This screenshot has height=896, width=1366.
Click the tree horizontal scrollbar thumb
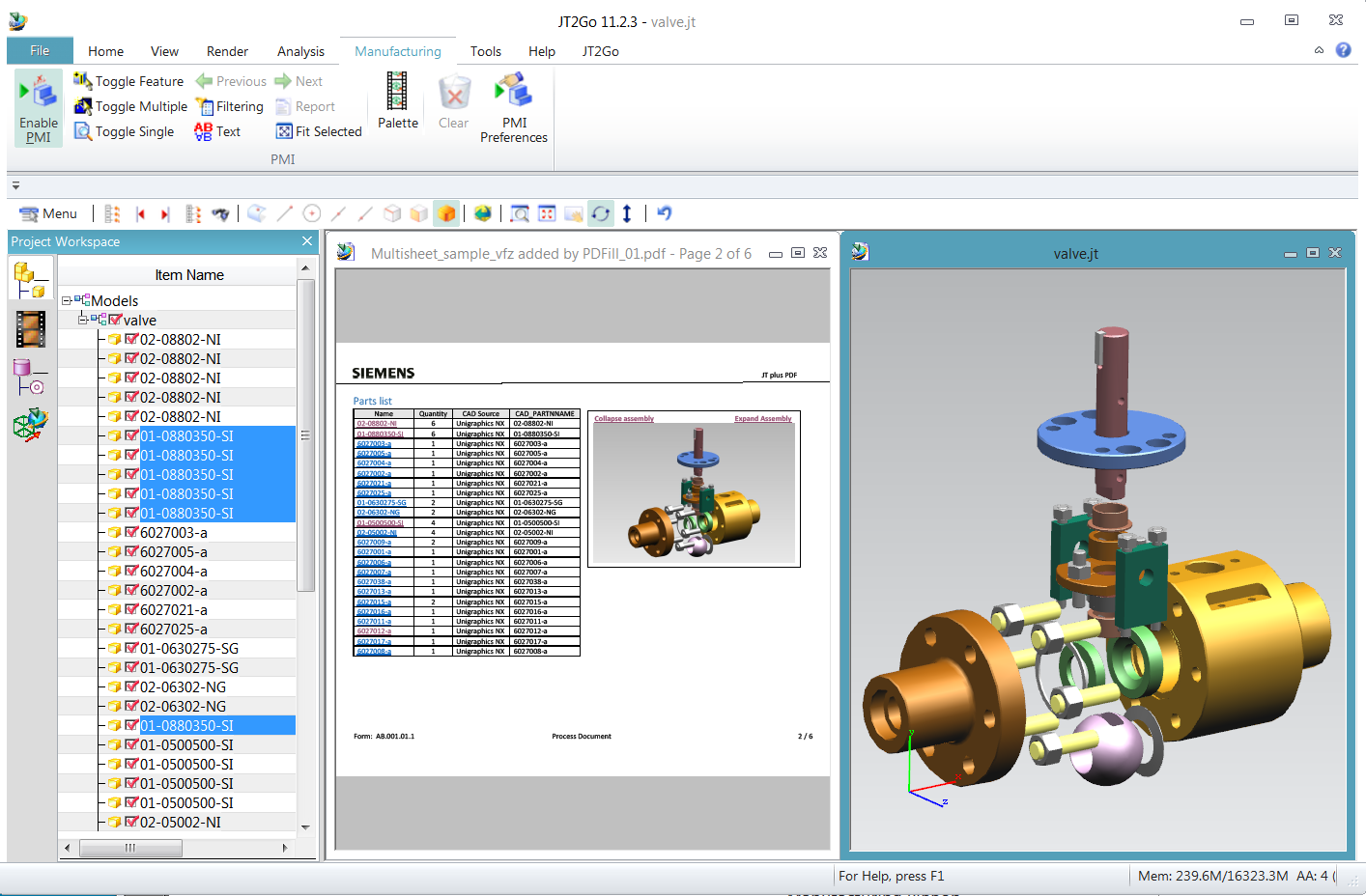(x=130, y=848)
